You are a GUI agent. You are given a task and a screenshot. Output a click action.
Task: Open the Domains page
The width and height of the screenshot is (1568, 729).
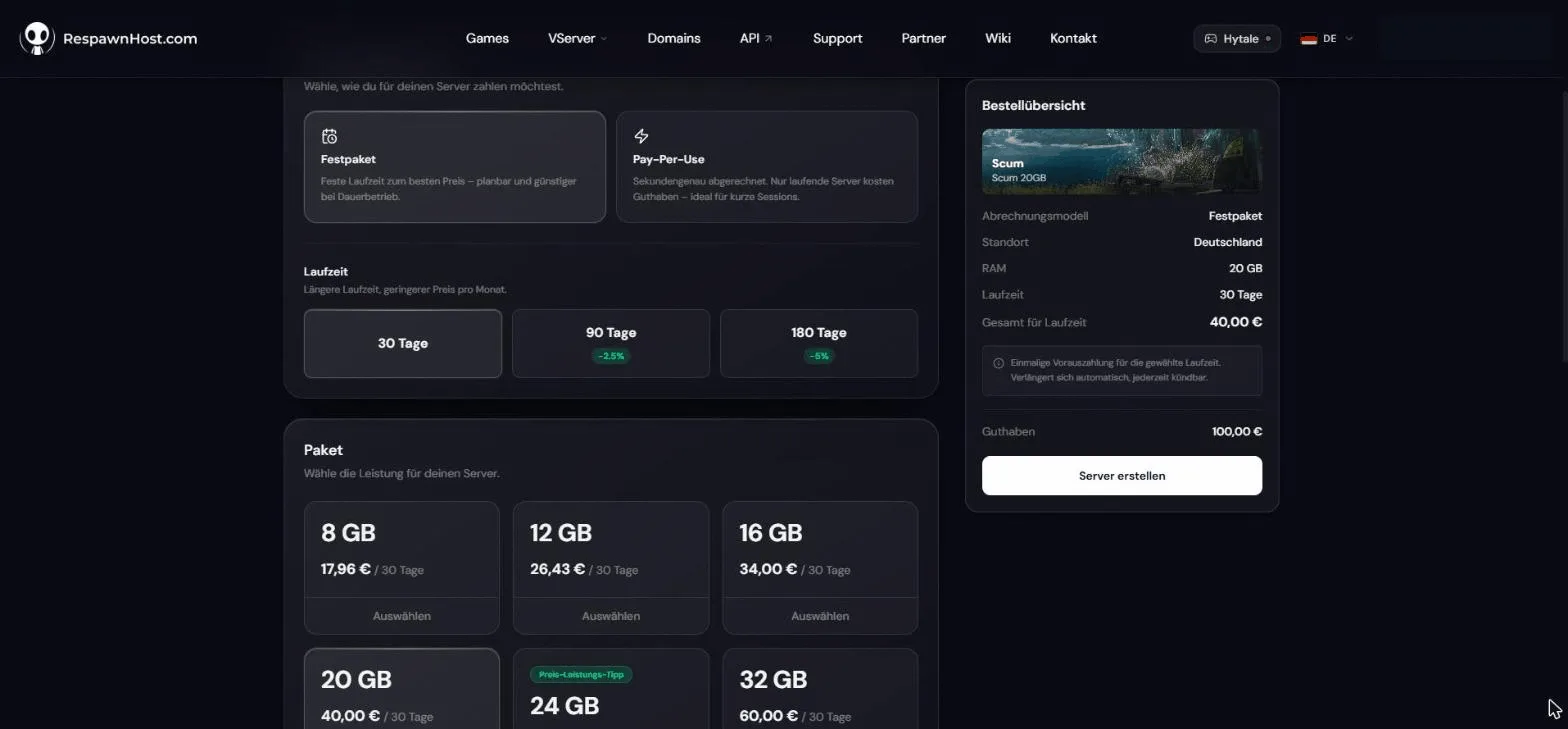click(674, 38)
